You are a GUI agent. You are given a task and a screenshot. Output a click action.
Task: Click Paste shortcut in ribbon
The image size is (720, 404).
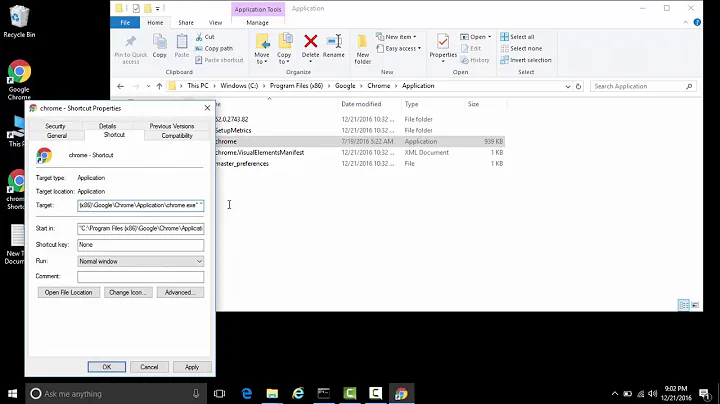pyautogui.click(x=219, y=60)
